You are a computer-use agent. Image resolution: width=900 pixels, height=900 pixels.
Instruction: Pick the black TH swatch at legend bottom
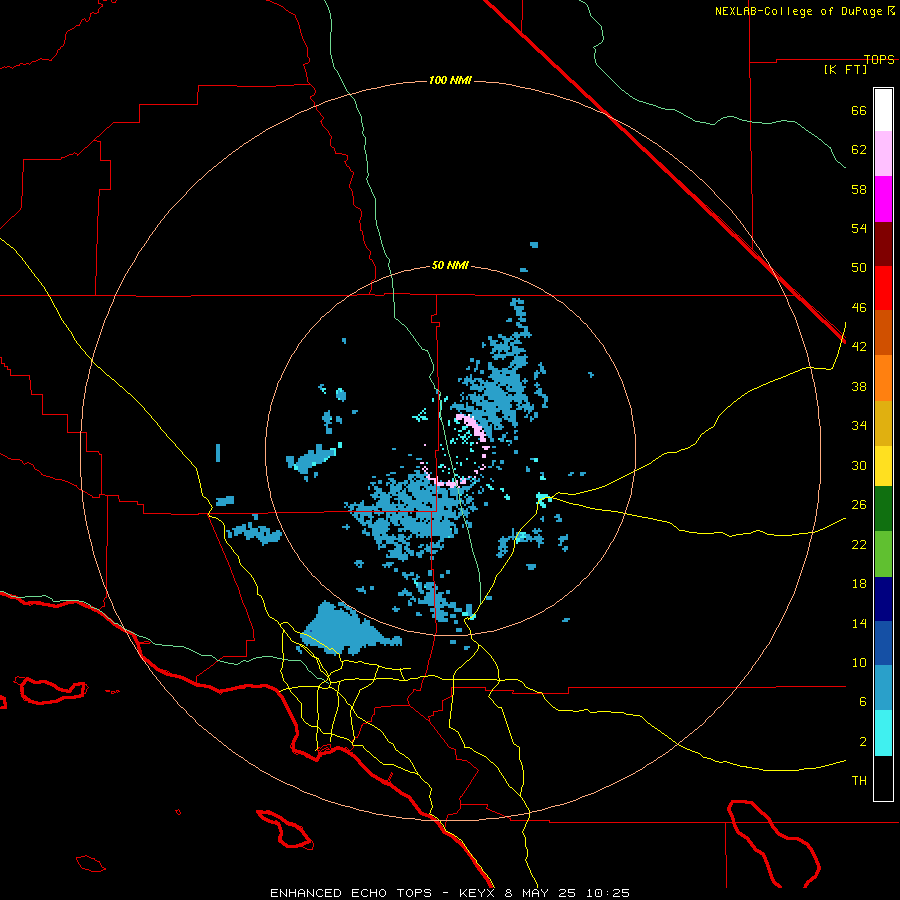883,778
